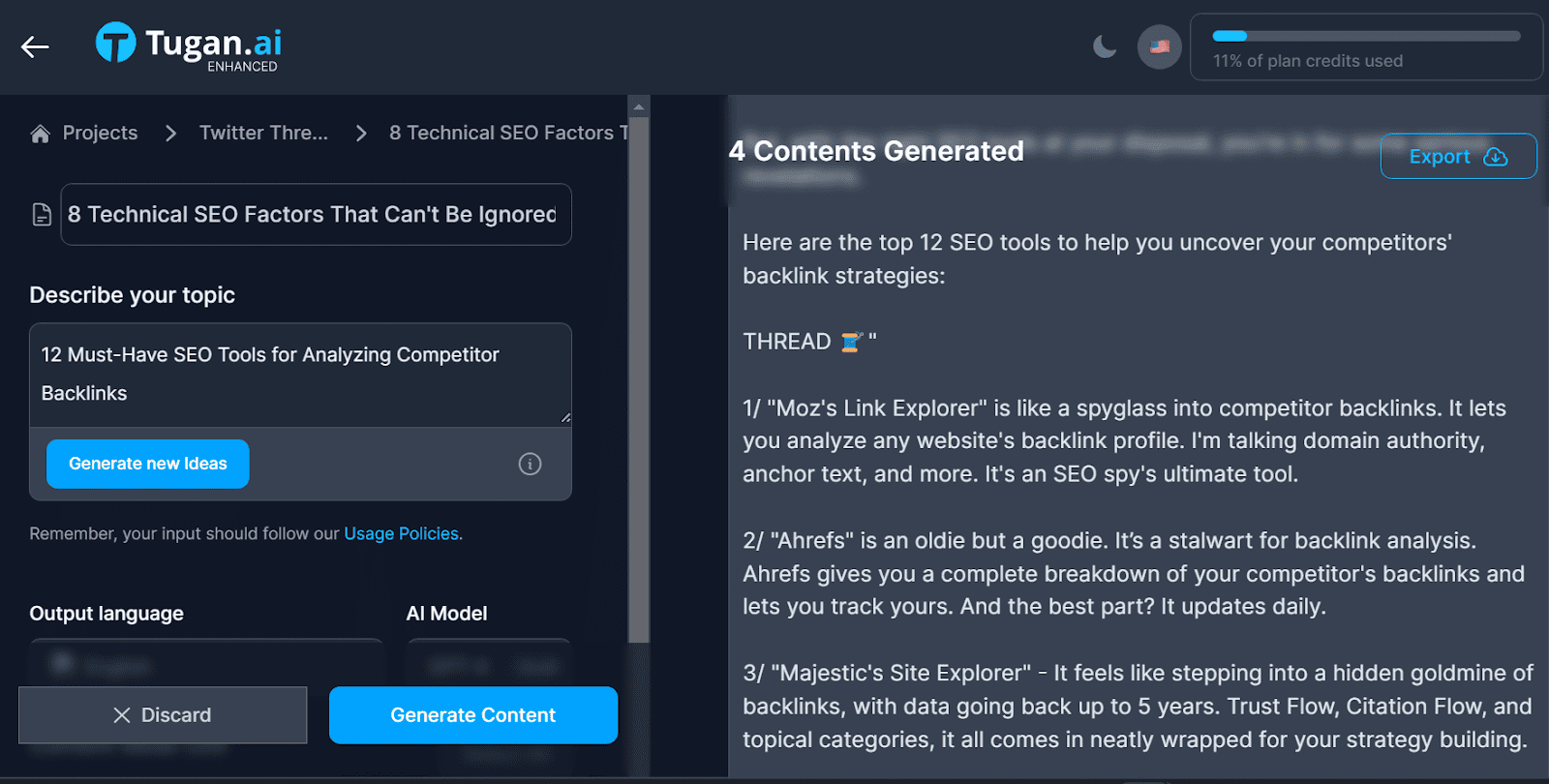Screen dimensions: 1549x784
Task: Toggle dark mode with the moon icon
Action: point(1105,45)
